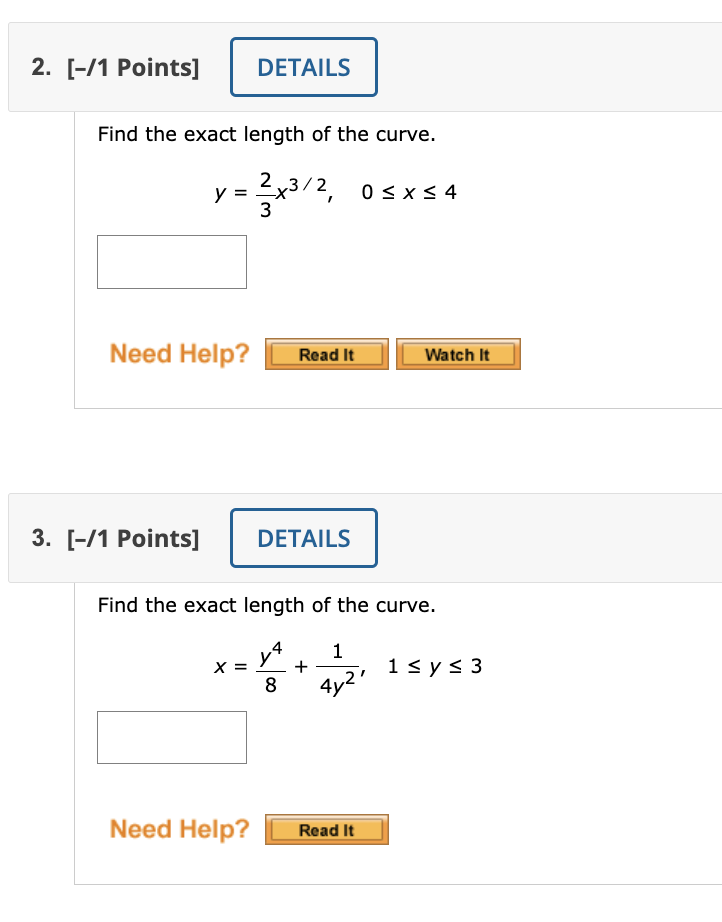Click Read It under question 3

pos(326,829)
